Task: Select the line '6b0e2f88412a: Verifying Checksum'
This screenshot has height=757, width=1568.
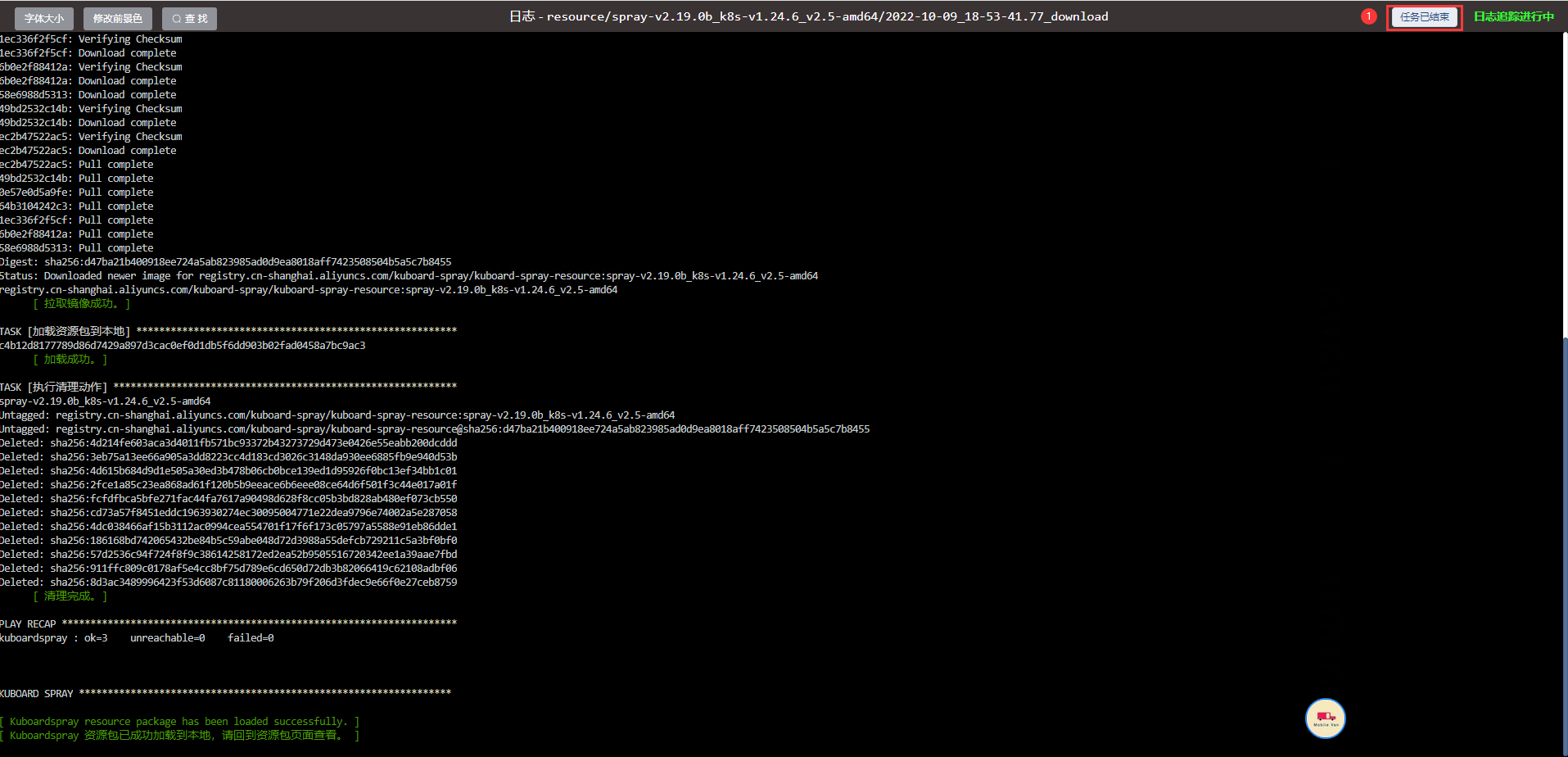Action: (x=91, y=67)
